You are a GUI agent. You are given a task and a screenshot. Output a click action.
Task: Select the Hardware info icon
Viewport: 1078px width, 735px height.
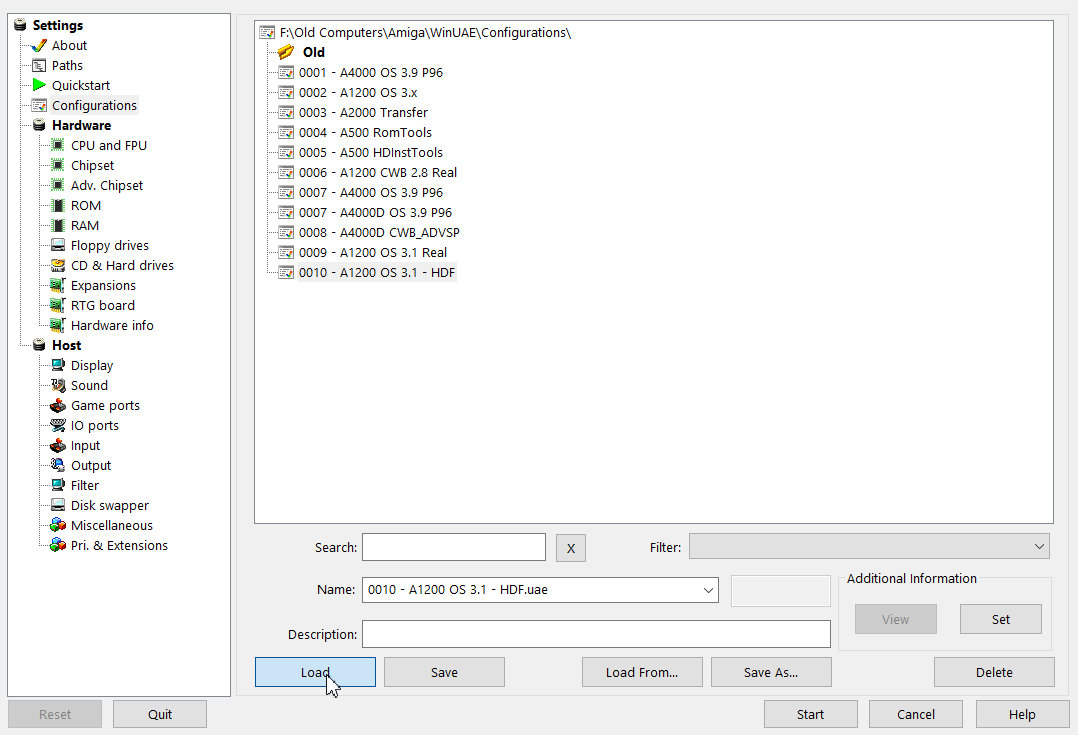click(58, 325)
